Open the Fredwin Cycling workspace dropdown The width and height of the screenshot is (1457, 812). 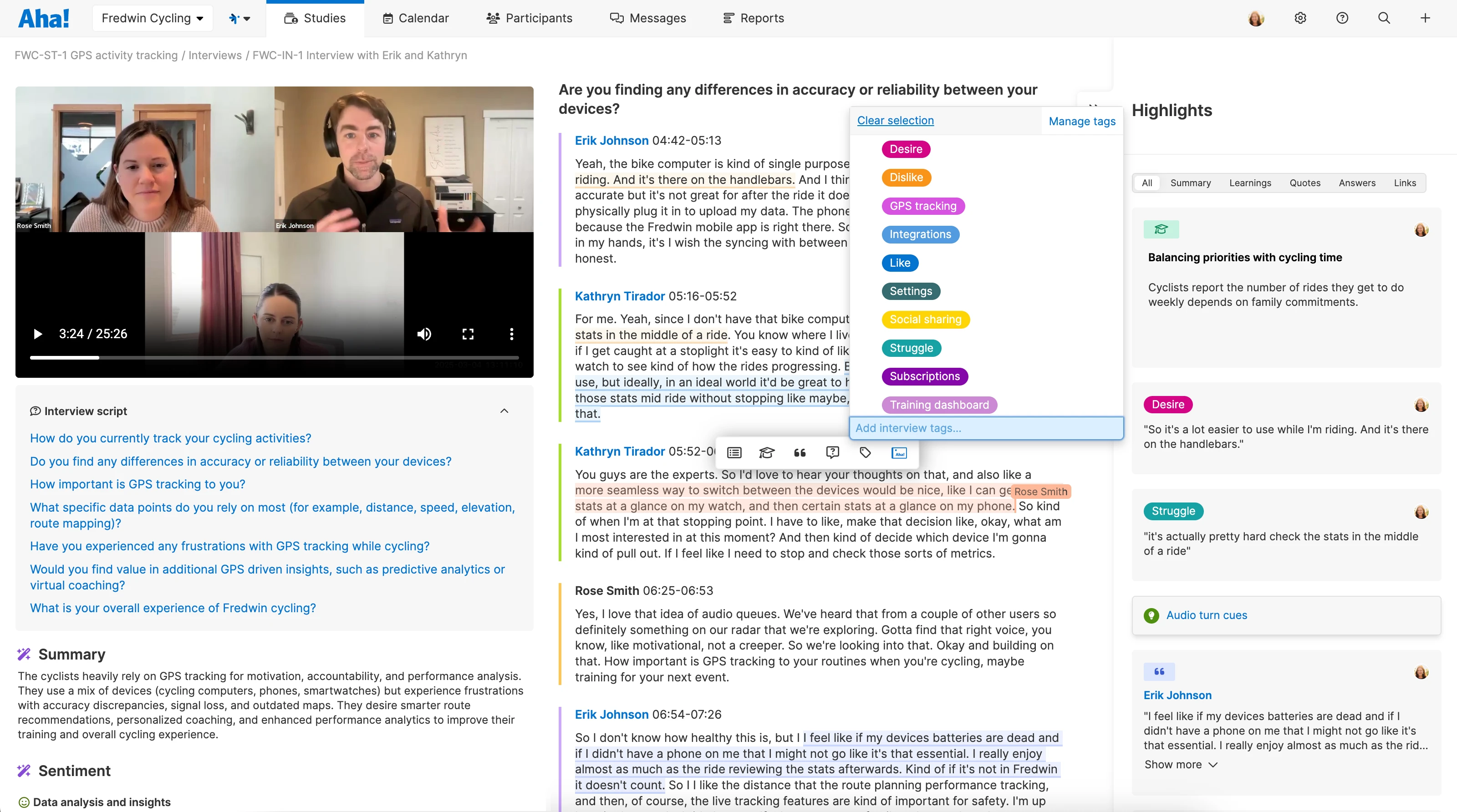point(152,18)
